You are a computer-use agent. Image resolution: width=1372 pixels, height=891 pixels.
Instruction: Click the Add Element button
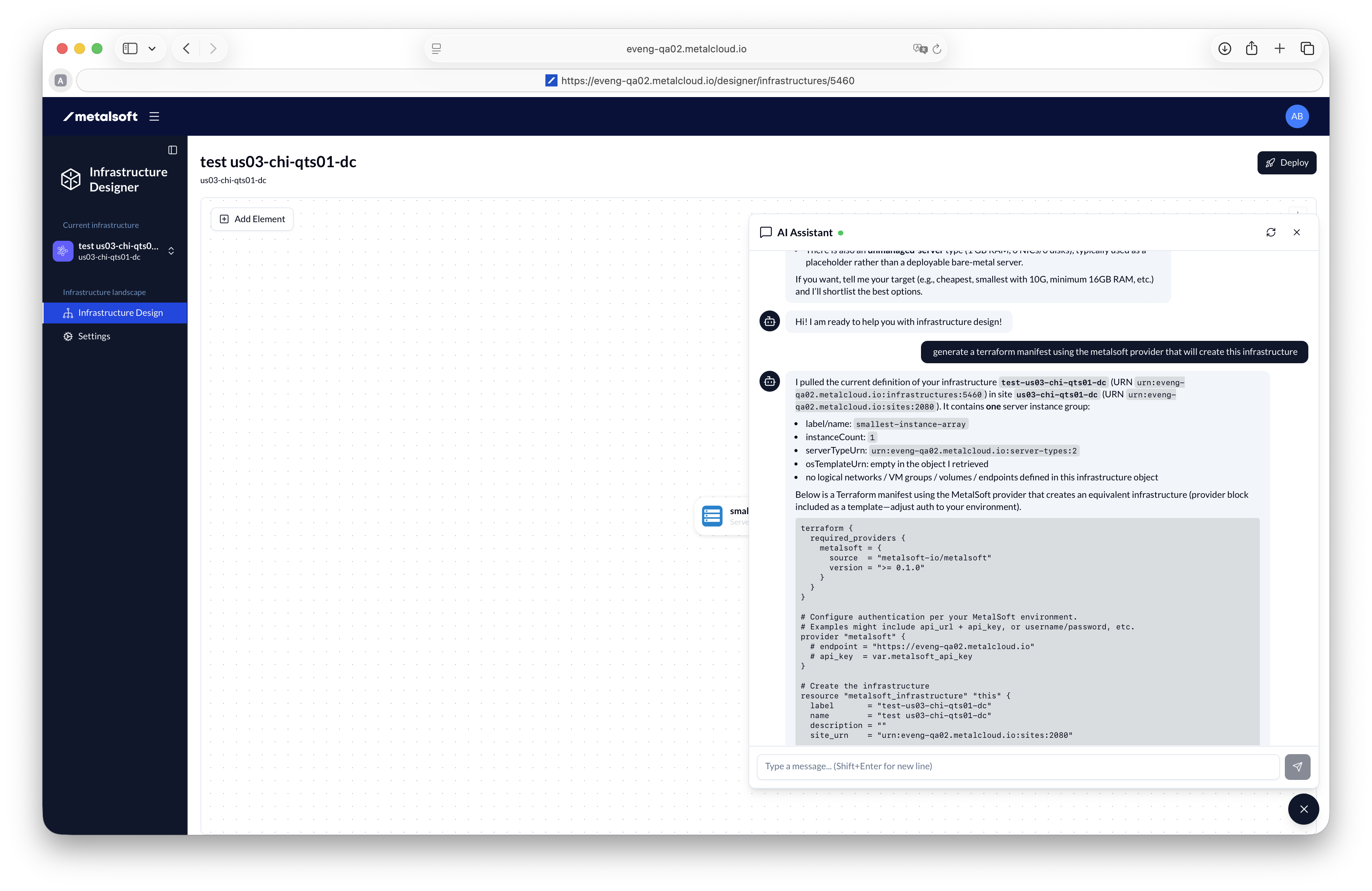[252, 219]
